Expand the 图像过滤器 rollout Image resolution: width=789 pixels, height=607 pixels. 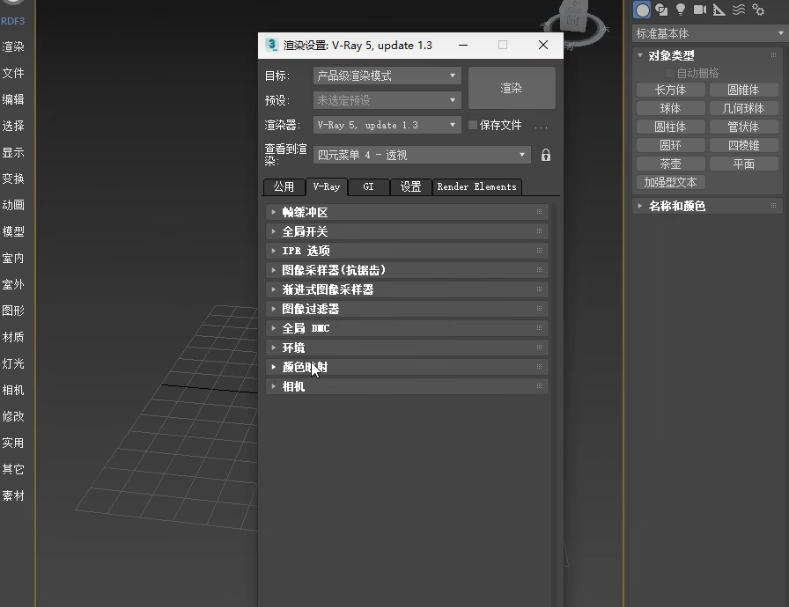(x=407, y=309)
